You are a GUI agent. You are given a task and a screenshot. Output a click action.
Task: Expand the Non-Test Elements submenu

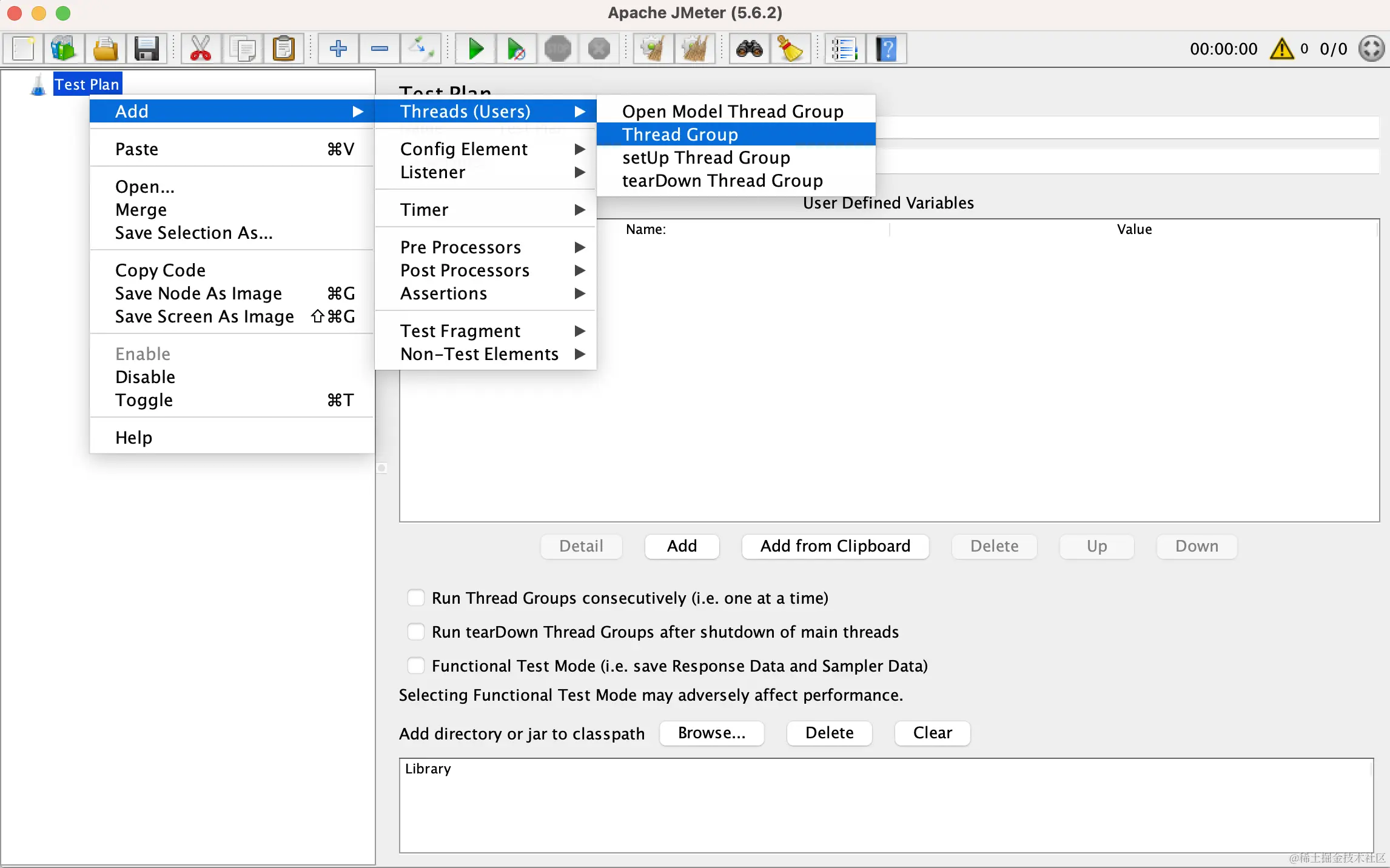click(x=486, y=354)
